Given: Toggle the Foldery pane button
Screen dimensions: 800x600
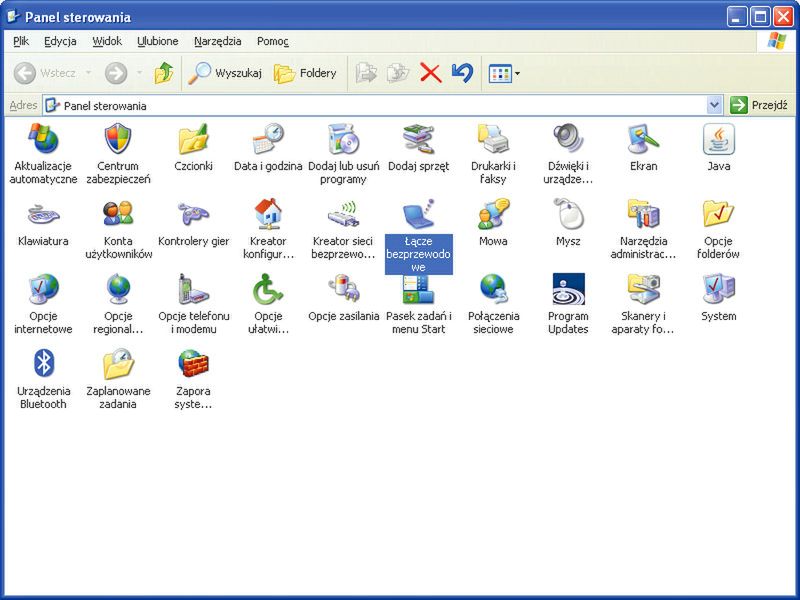Looking at the screenshot, I should (305, 73).
